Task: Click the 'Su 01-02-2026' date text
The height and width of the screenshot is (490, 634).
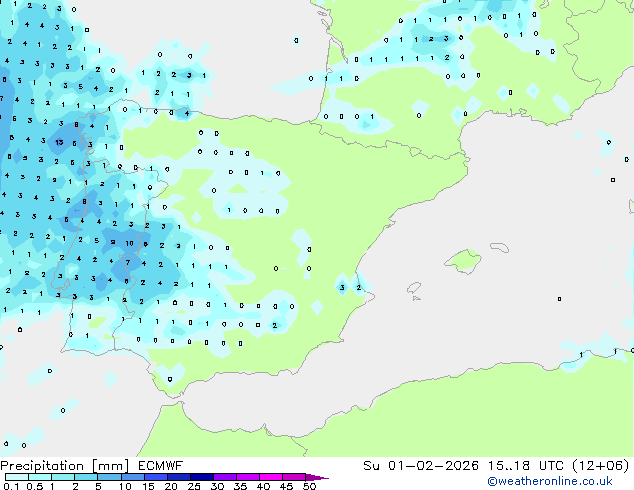Action: click(x=421, y=466)
